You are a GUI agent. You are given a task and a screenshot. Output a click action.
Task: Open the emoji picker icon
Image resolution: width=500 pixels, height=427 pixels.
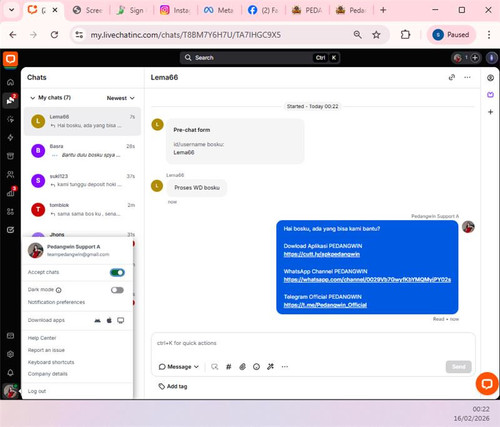click(x=256, y=367)
